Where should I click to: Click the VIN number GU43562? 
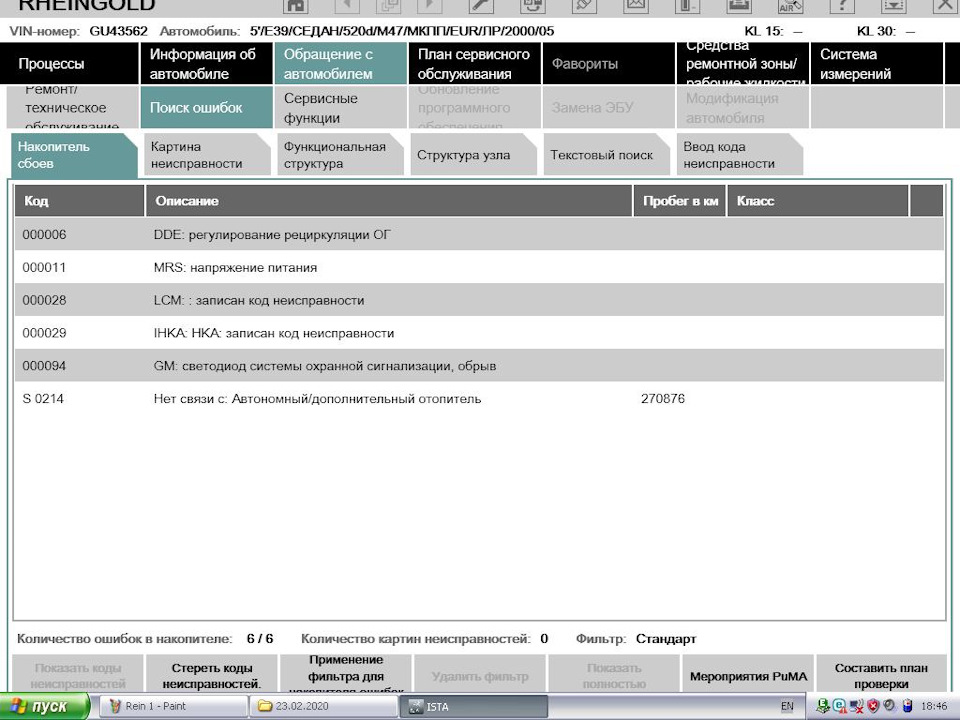[118, 31]
